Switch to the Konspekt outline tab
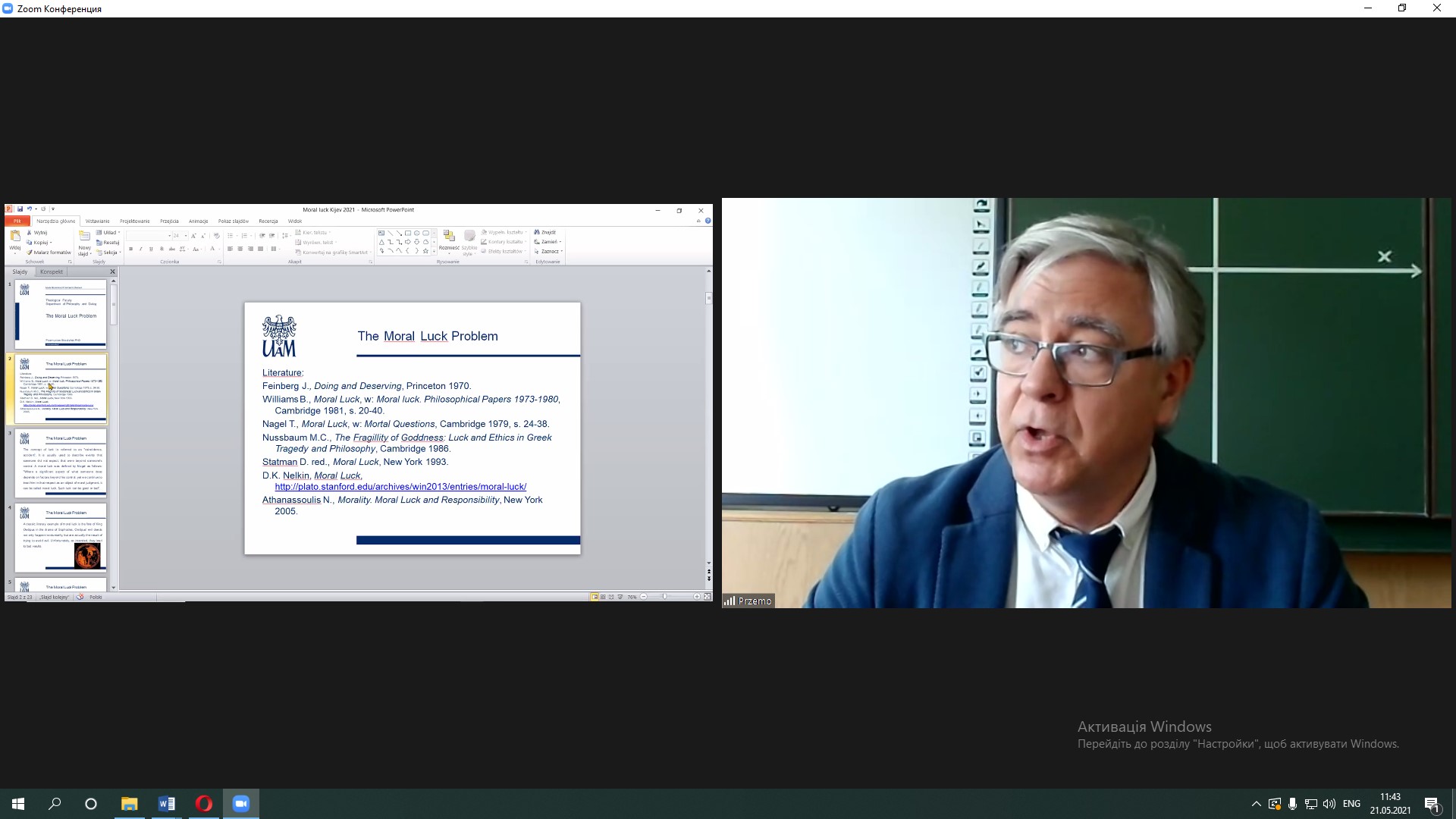 coord(52,271)
